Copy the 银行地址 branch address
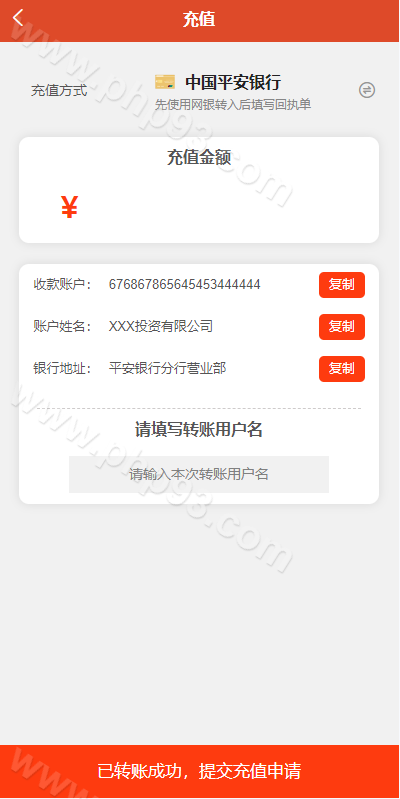 click(342, 368)
